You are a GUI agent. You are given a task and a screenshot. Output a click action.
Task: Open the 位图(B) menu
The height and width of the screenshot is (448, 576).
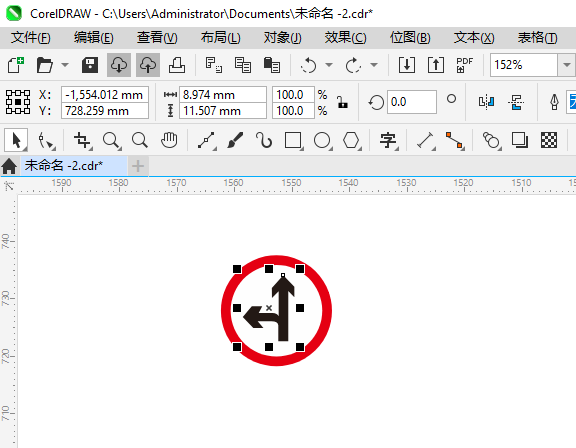[x=410, y=37]
